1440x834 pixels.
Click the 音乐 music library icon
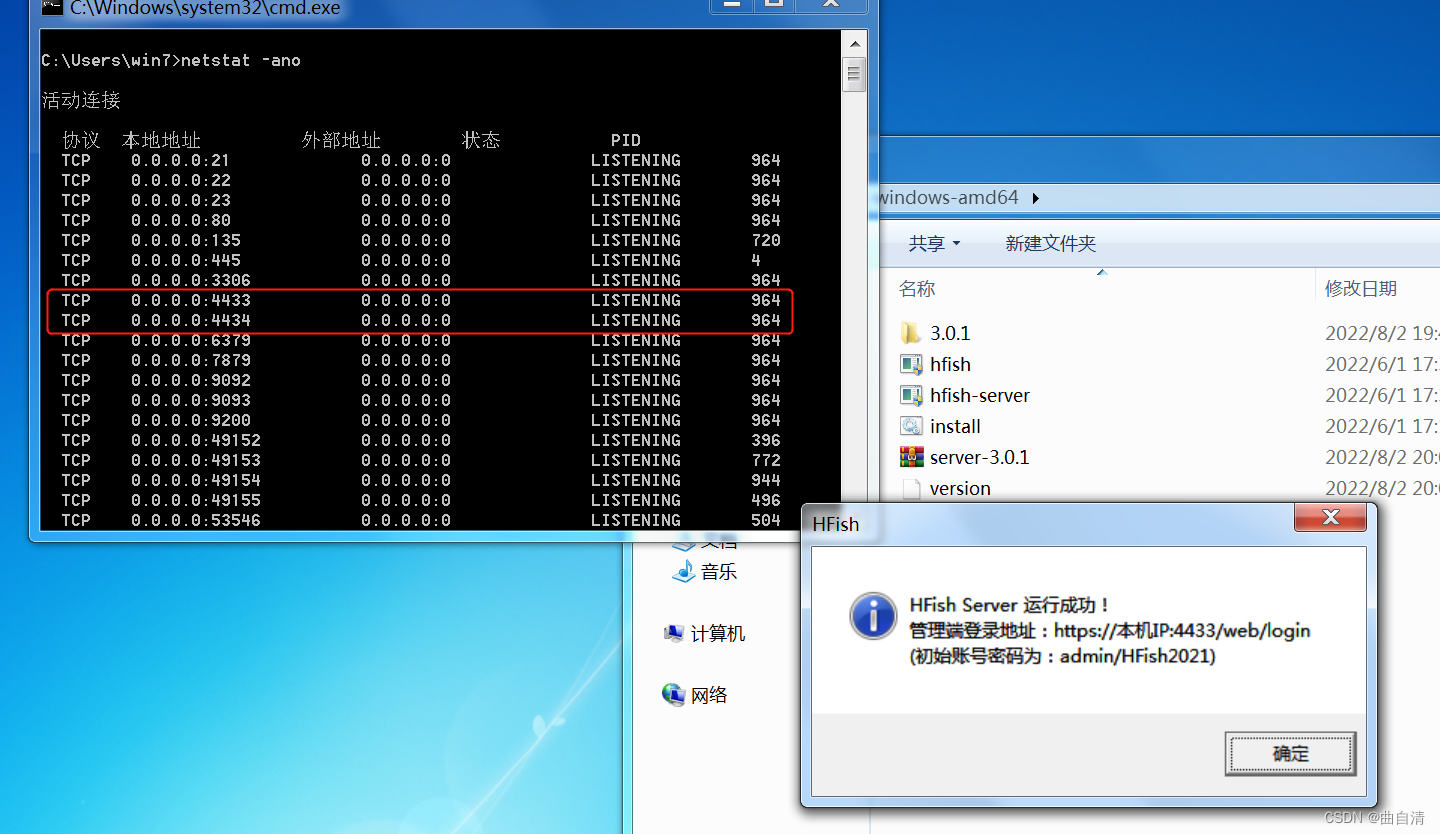point(684,571)
